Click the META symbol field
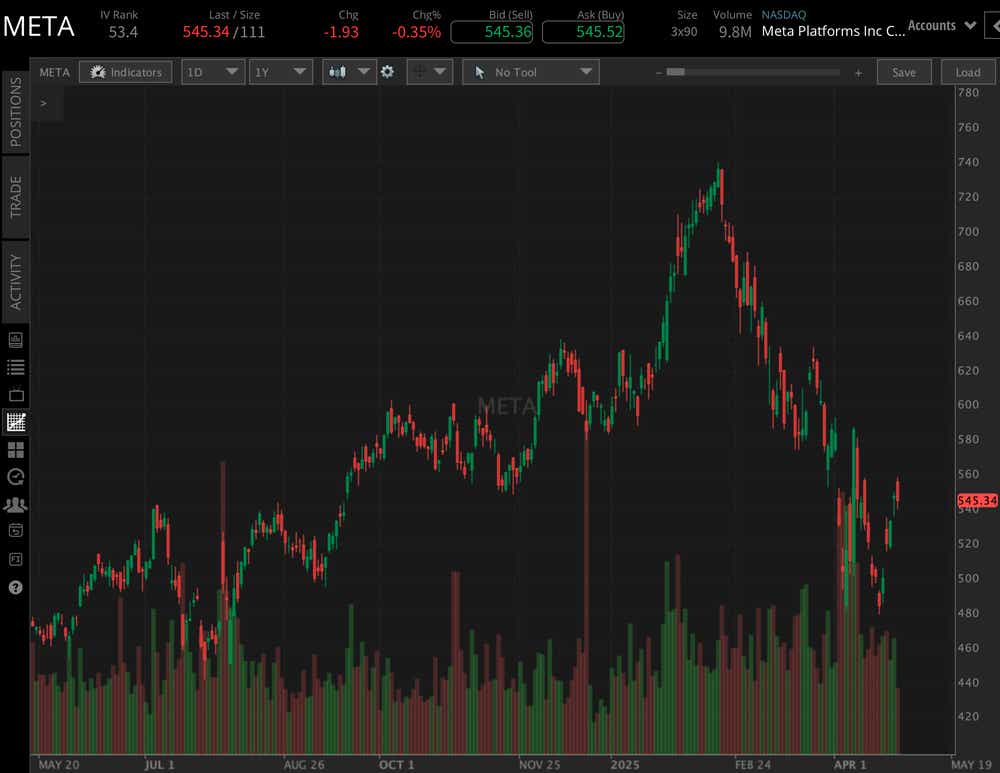This screenshot has width=1000, height=773. (38, 26)
